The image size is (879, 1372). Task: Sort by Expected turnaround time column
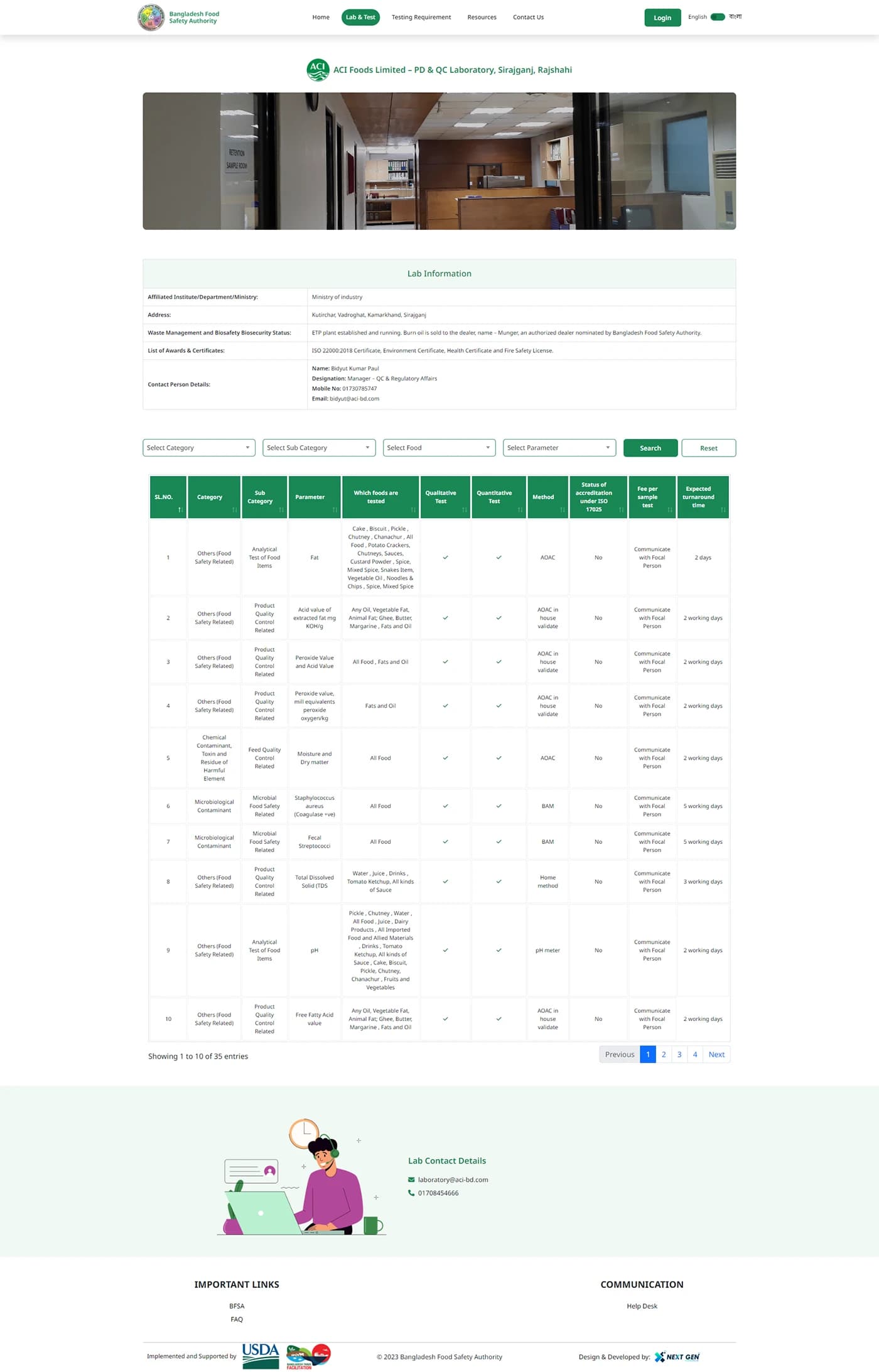point(723,509)
